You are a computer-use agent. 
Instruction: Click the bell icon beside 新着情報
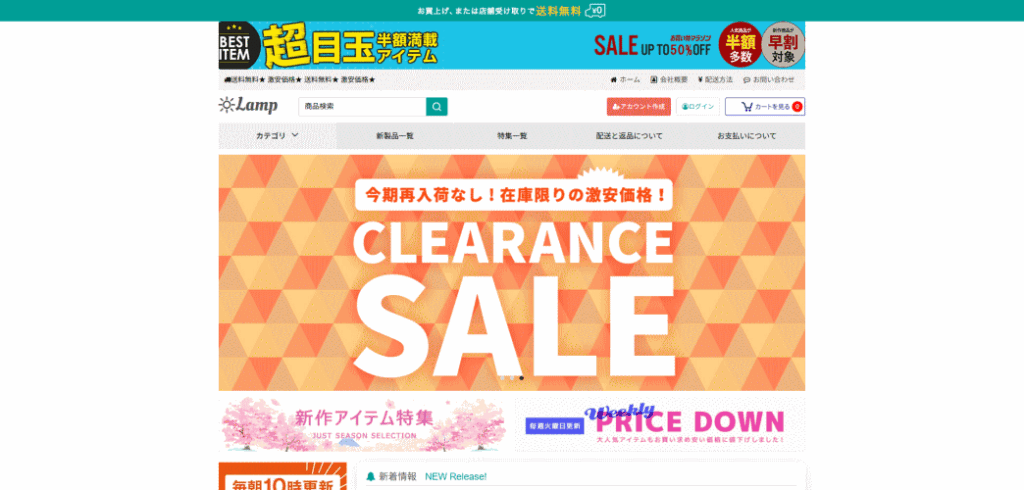coord(371,477)
